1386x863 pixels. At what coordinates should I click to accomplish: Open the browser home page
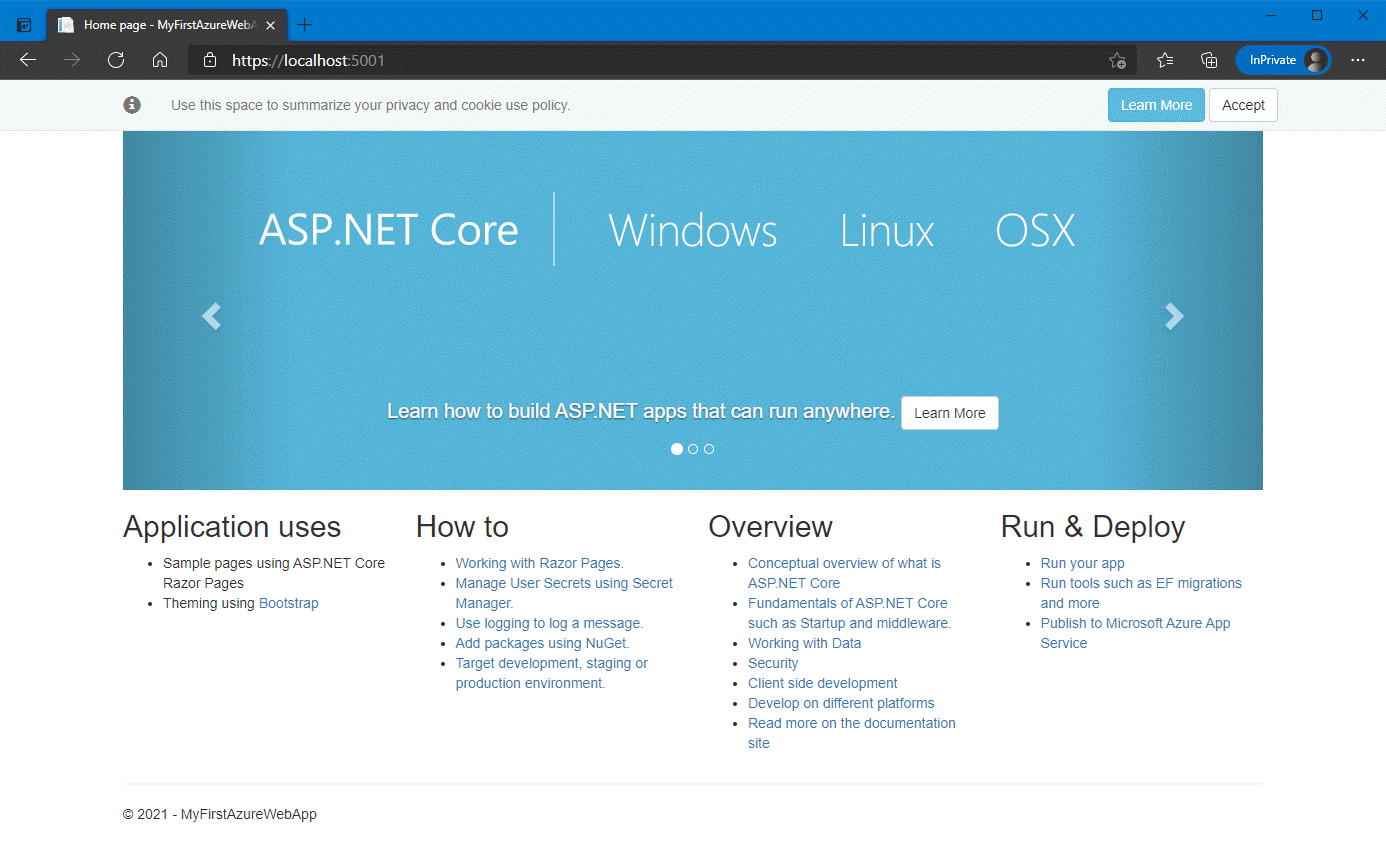(160, 60)
